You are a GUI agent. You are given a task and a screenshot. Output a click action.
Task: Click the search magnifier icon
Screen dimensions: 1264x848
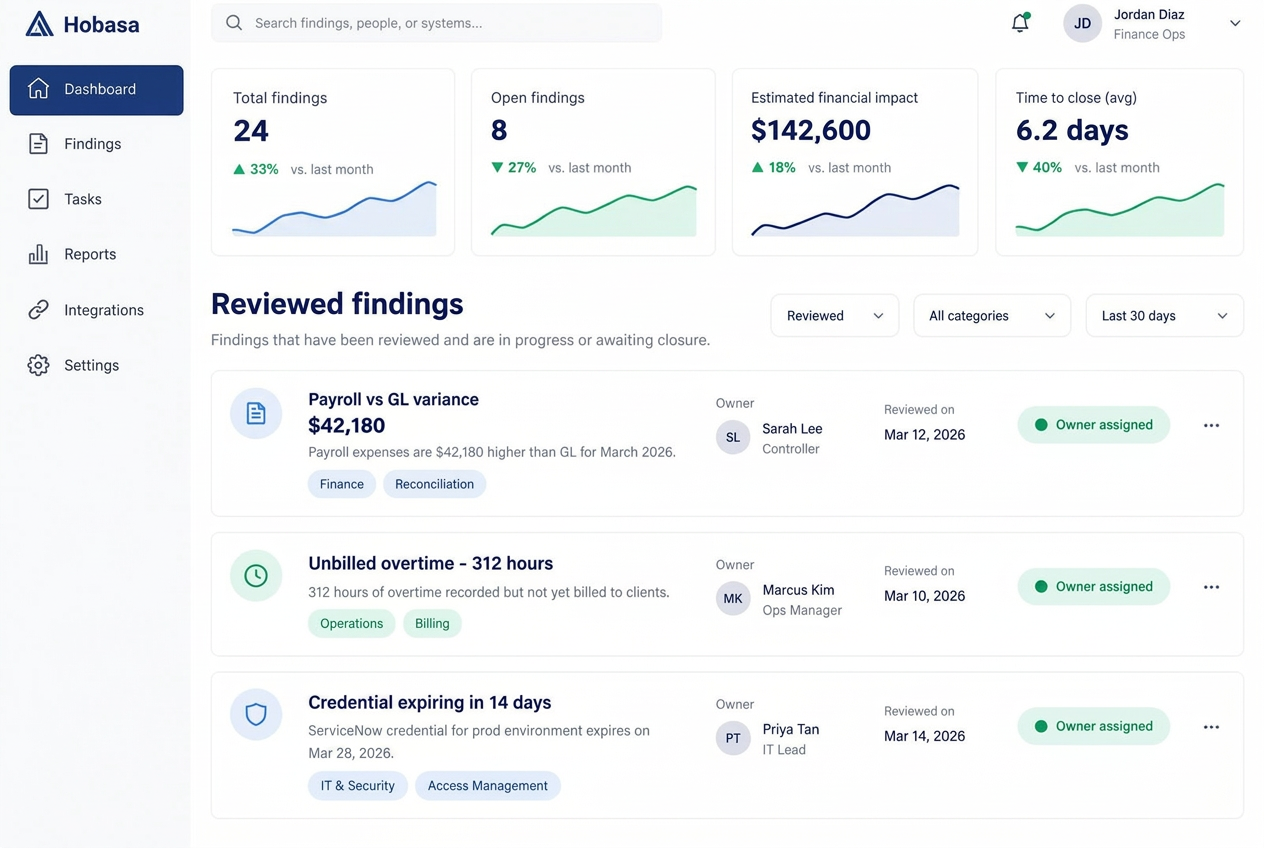[234, 22]
